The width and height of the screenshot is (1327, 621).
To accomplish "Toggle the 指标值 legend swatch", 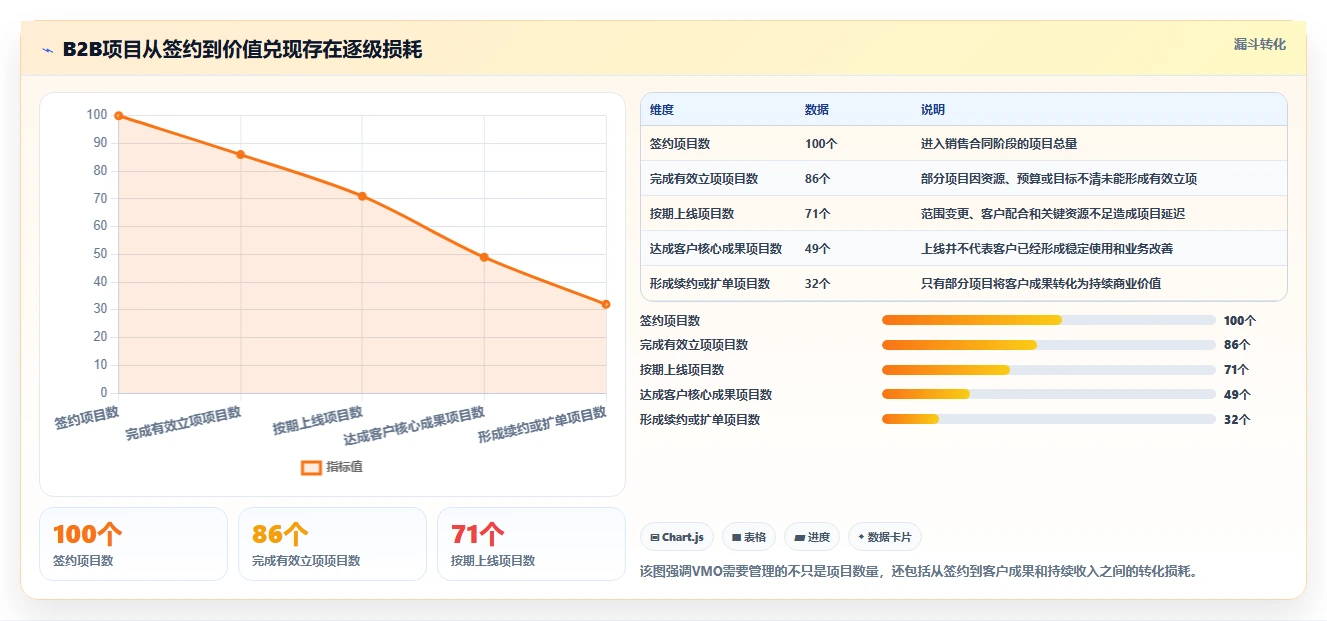I will [x=311, y=467].
